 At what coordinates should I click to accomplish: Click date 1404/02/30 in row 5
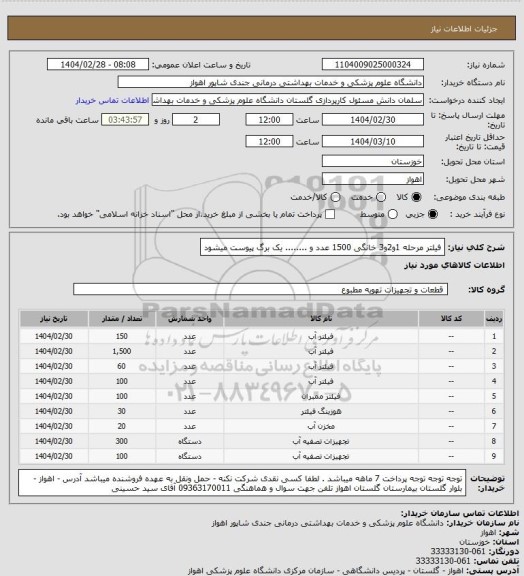(x=54, y=397)
